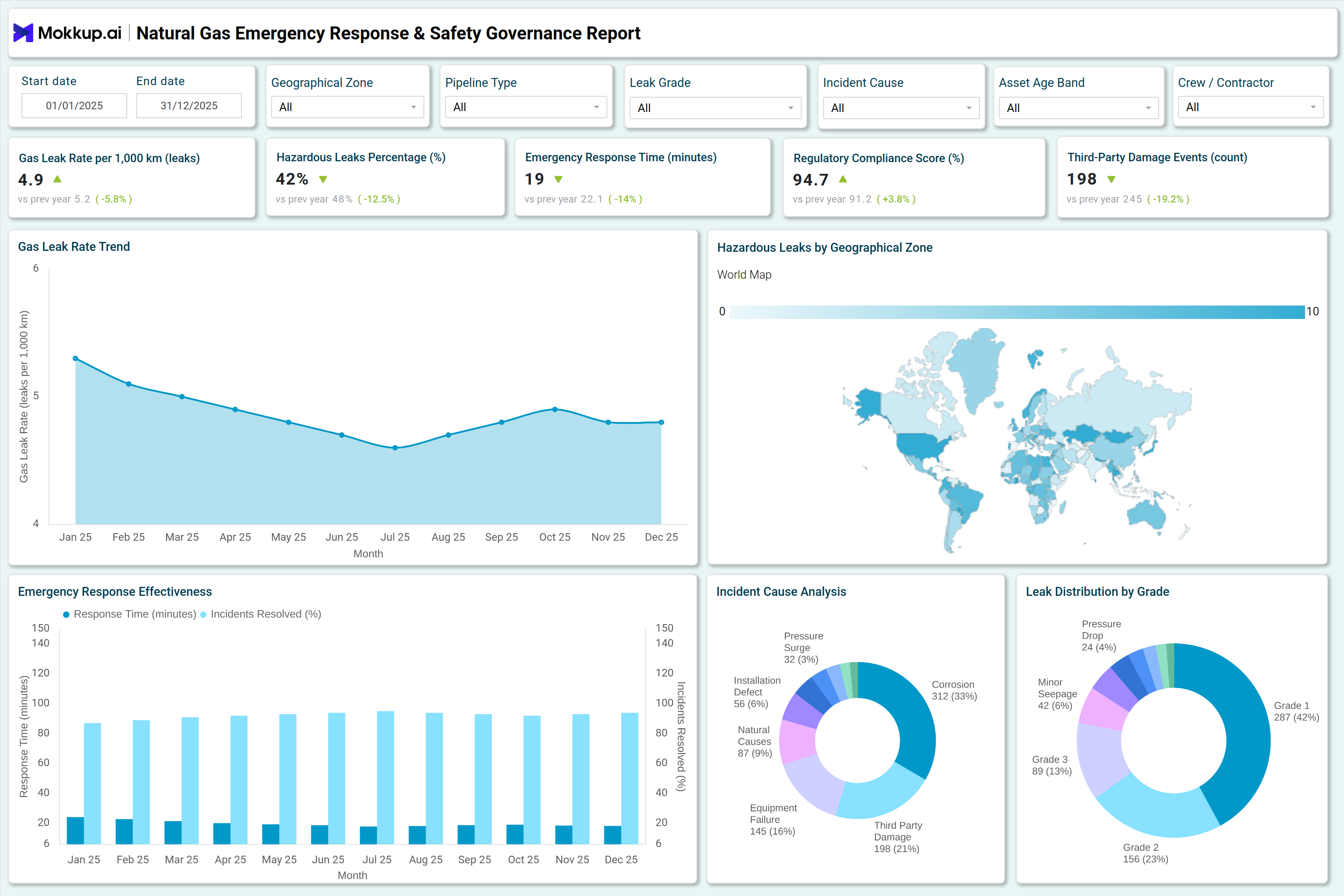Click the Jul 25 point on leak trend
This screenshot has width=1344, height=896.
point(395,448)
